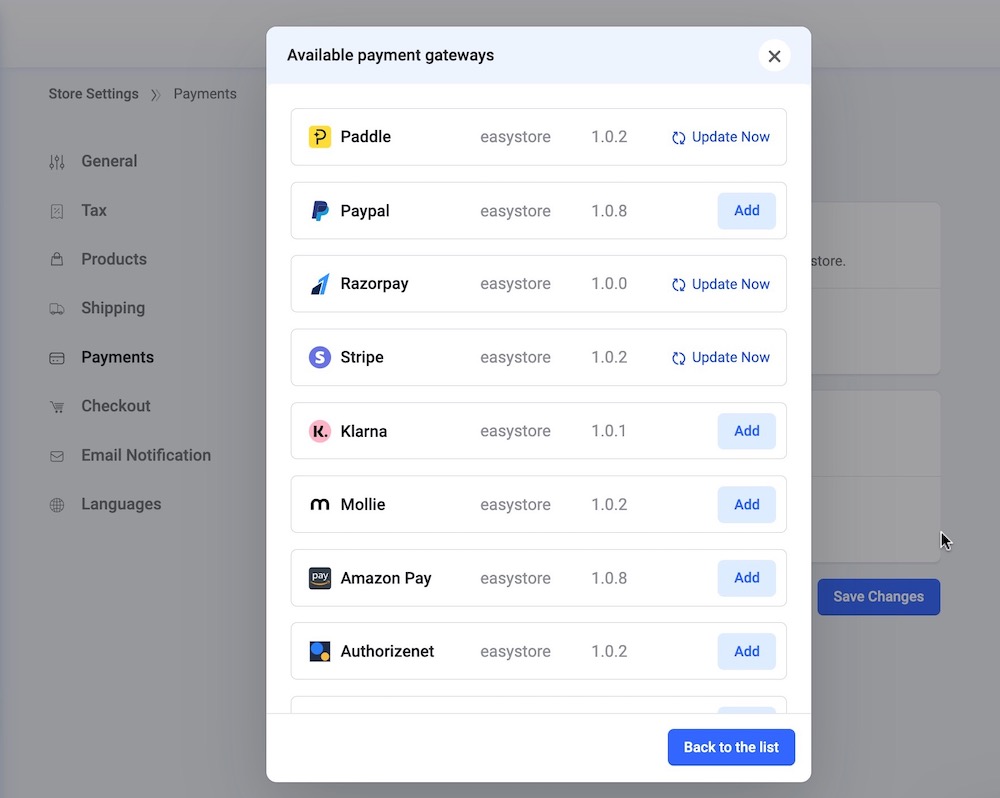Open Email Notification settings
Screen dimensions: 1000x798
145,455
